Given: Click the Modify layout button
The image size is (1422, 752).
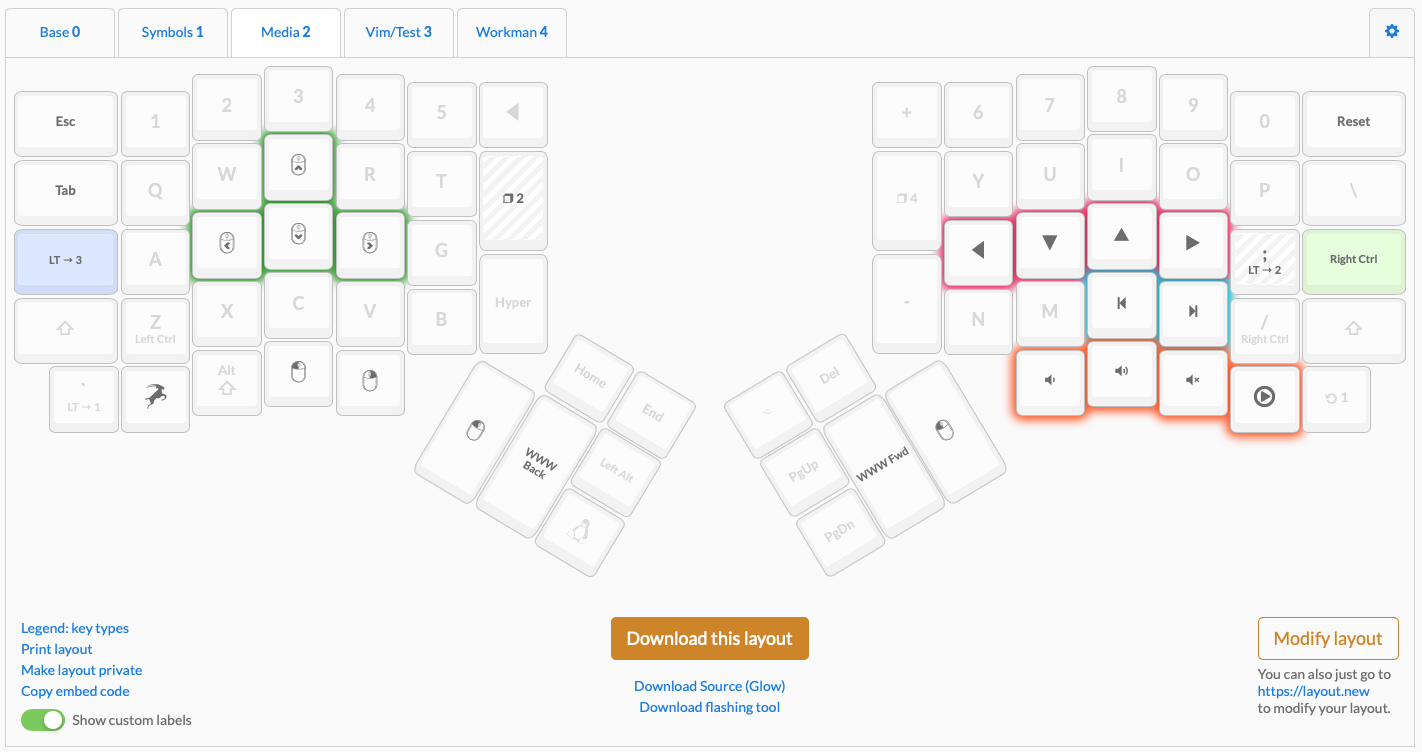Looking at the screenshot, I should (x=1327, y=639).
